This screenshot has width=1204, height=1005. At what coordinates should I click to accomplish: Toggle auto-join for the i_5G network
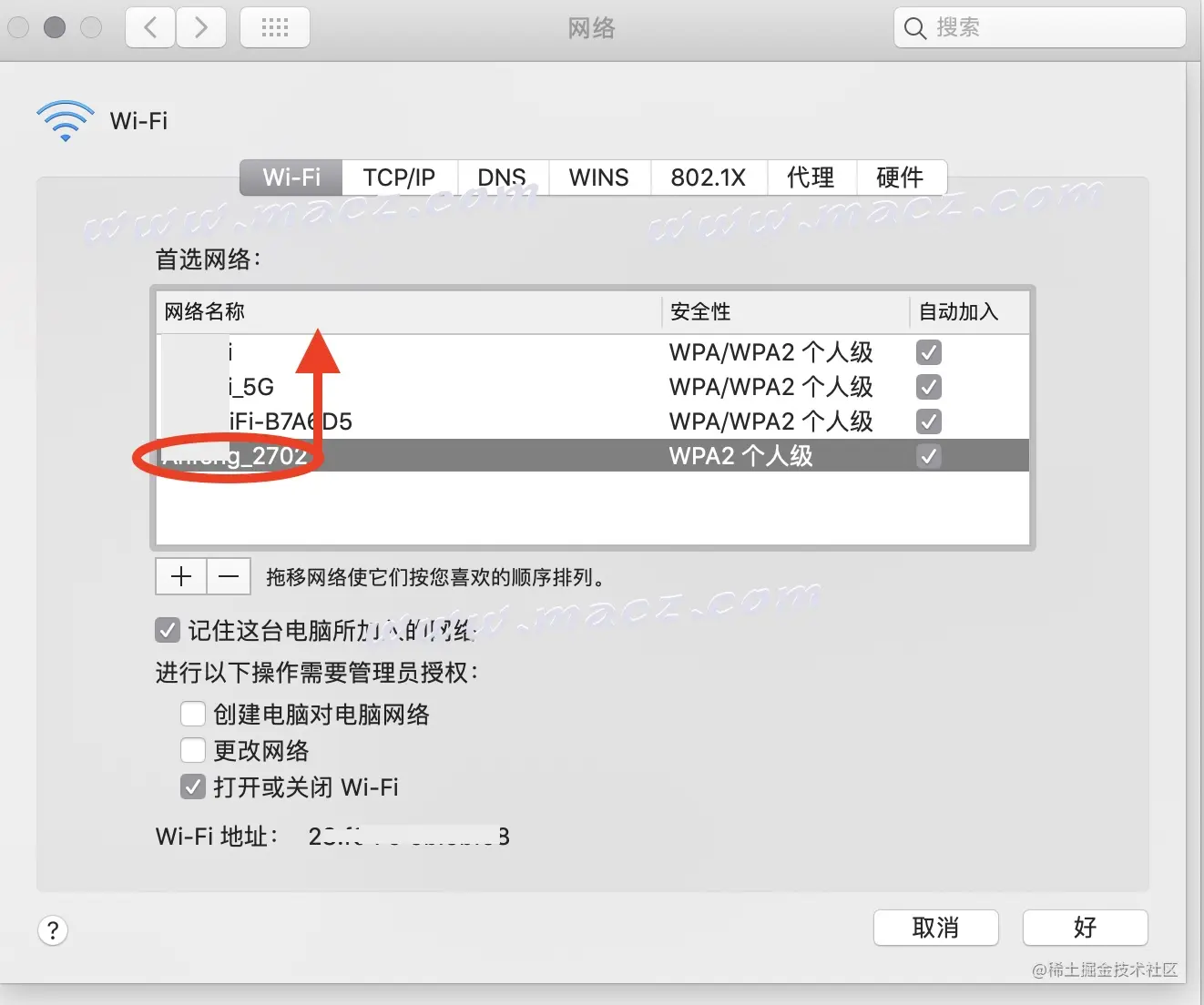[x=929, y=387]
